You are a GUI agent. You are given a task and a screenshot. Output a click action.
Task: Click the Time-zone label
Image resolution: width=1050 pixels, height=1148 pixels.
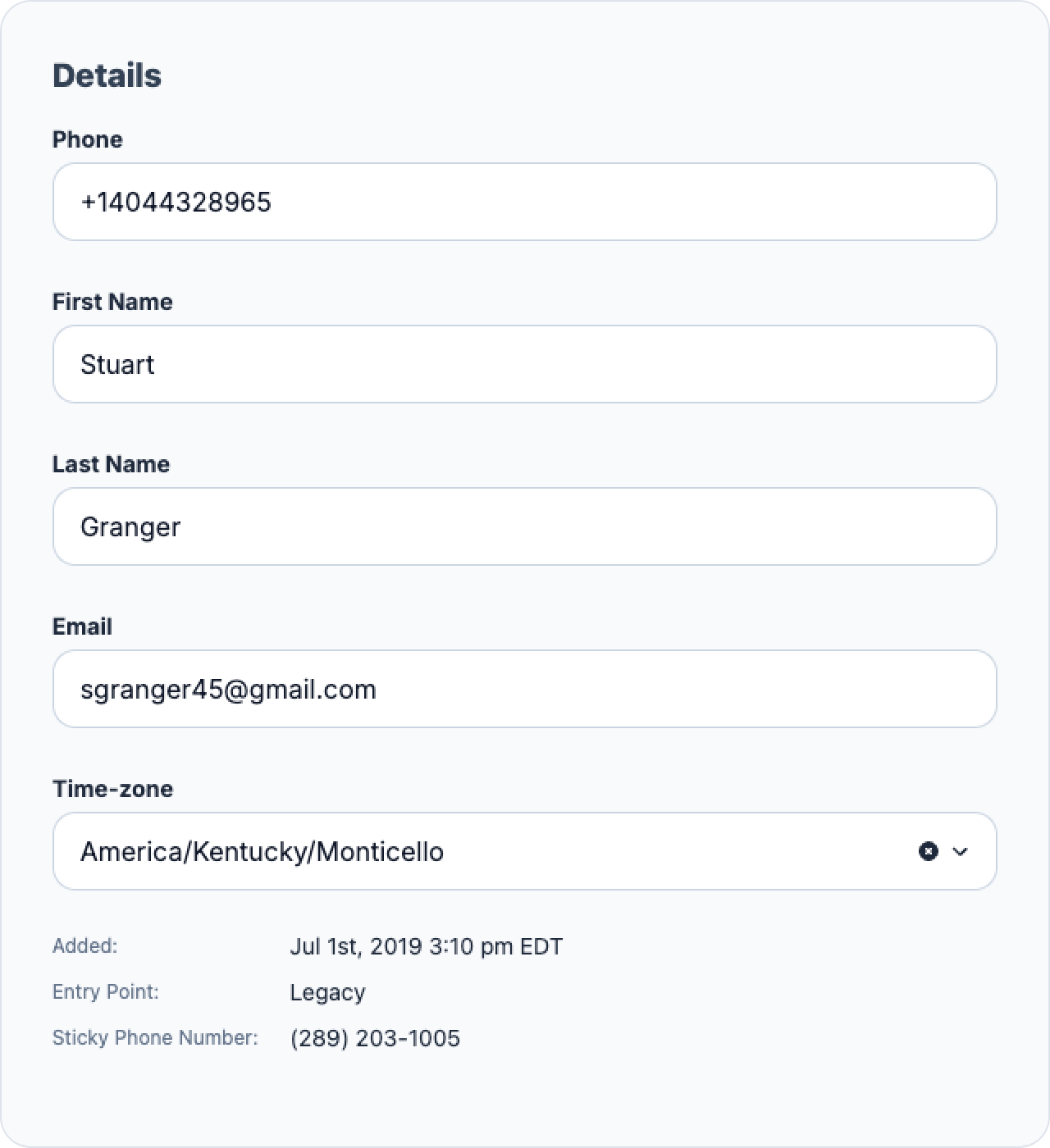112,789
